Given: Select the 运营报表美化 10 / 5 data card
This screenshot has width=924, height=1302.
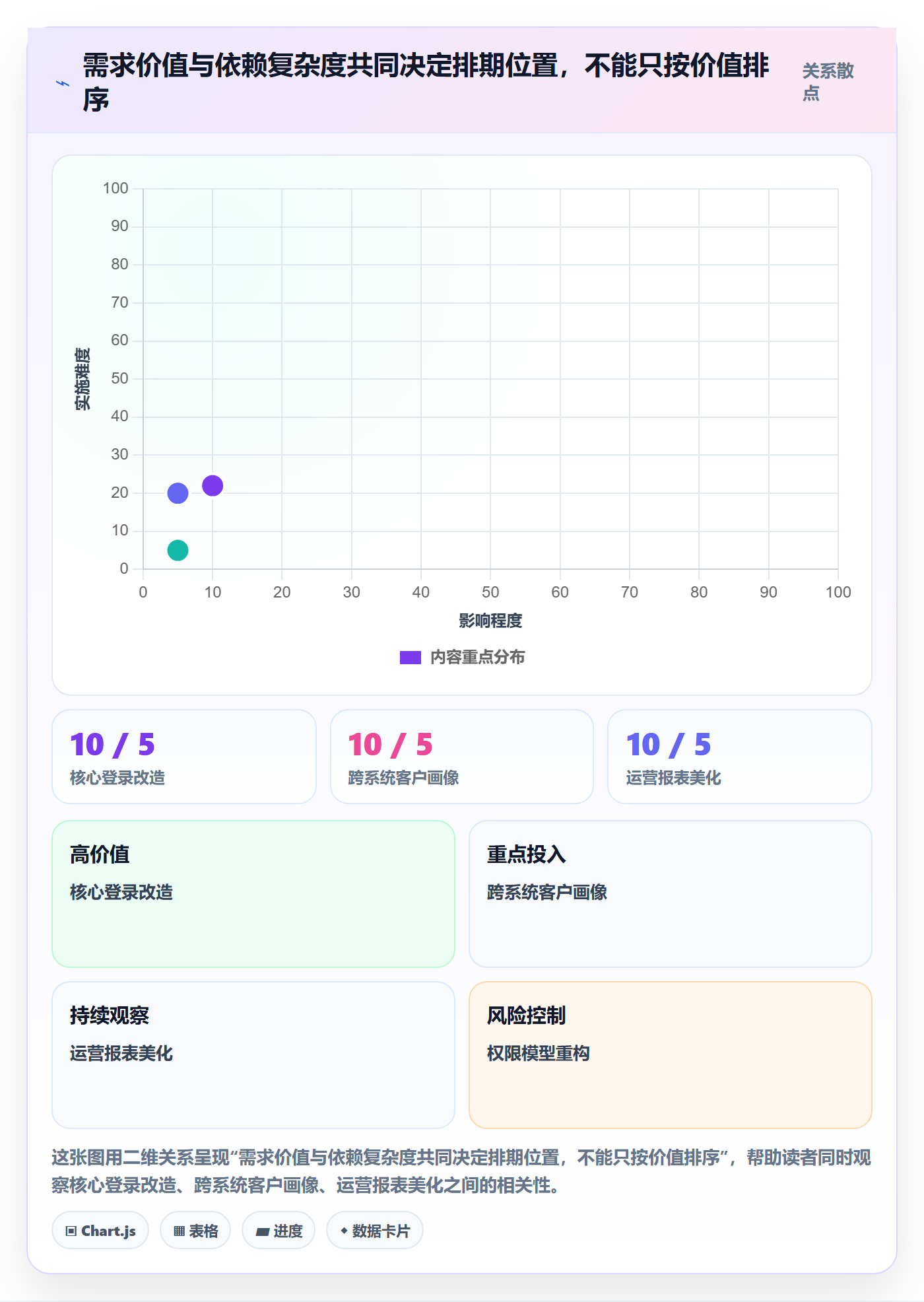Looking at the screenshot, I should [x=740, y=757].
